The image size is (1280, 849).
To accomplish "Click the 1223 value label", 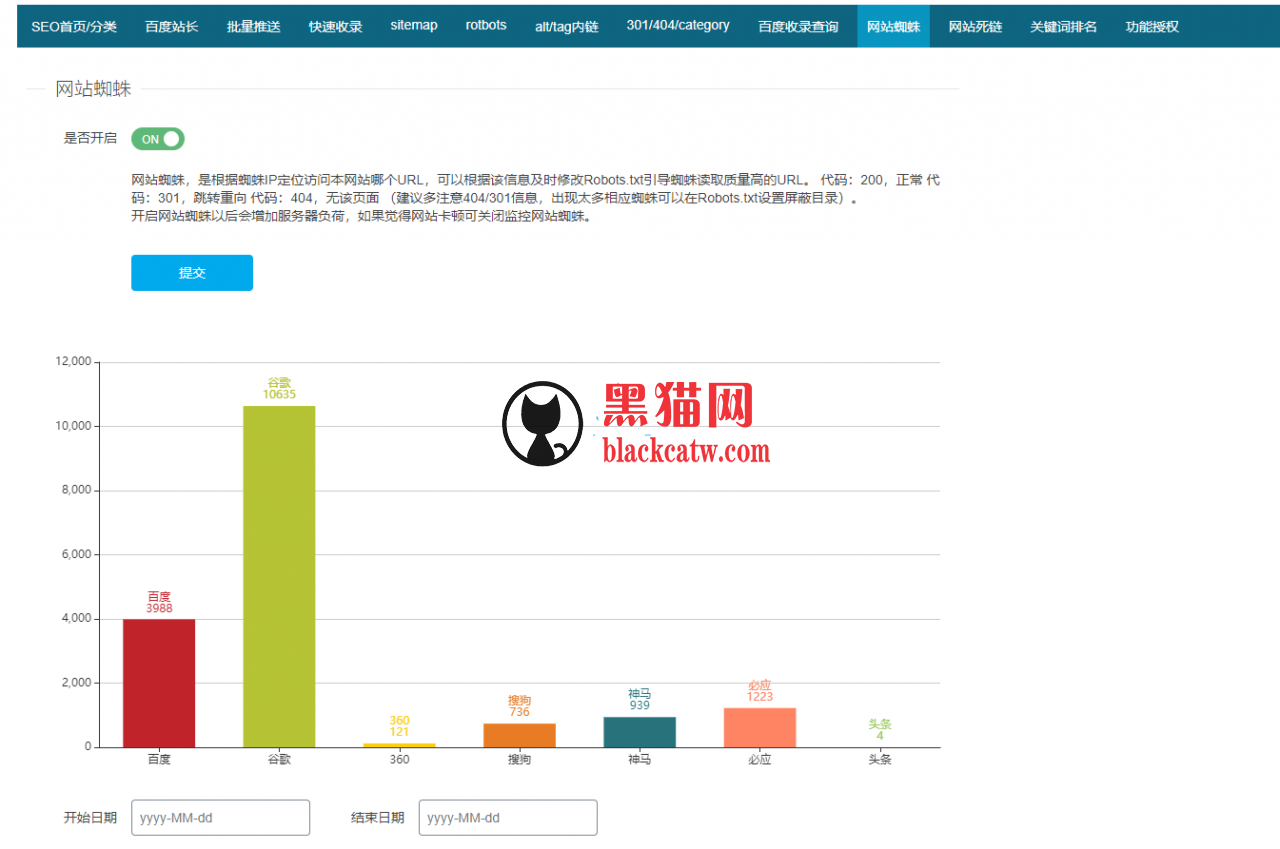I will tap(760, 697).
